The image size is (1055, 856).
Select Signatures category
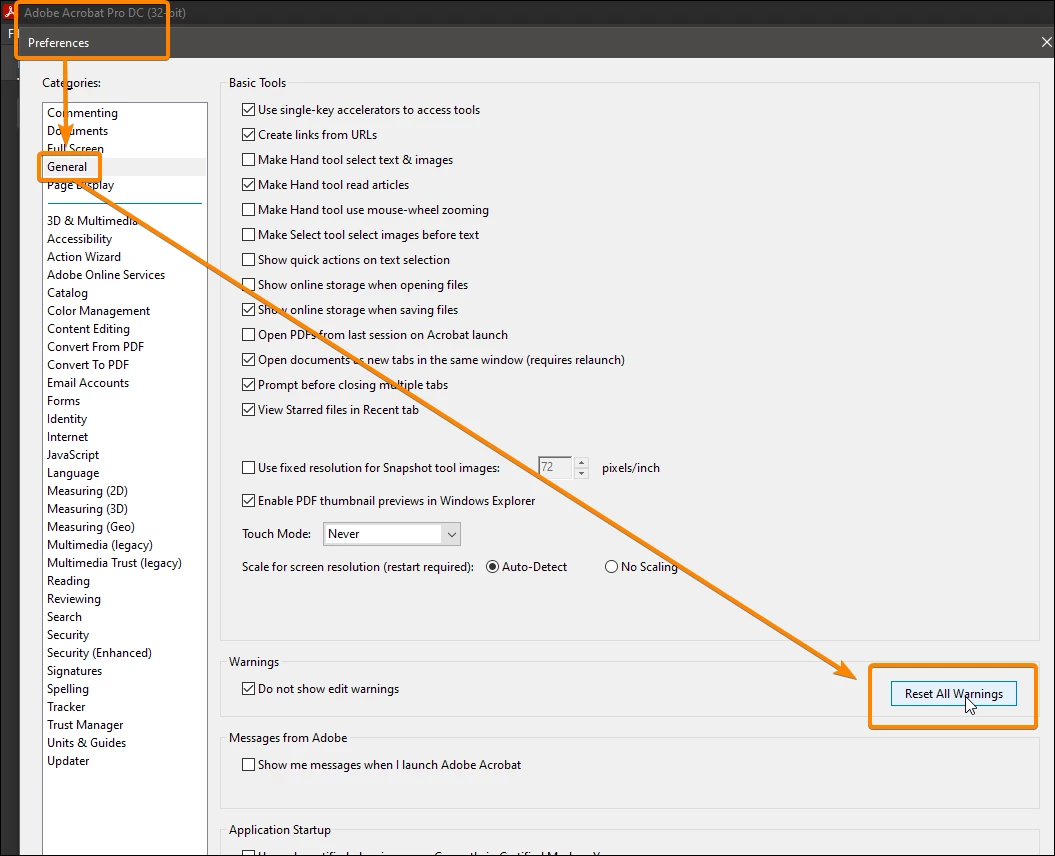tap(74, 671)
